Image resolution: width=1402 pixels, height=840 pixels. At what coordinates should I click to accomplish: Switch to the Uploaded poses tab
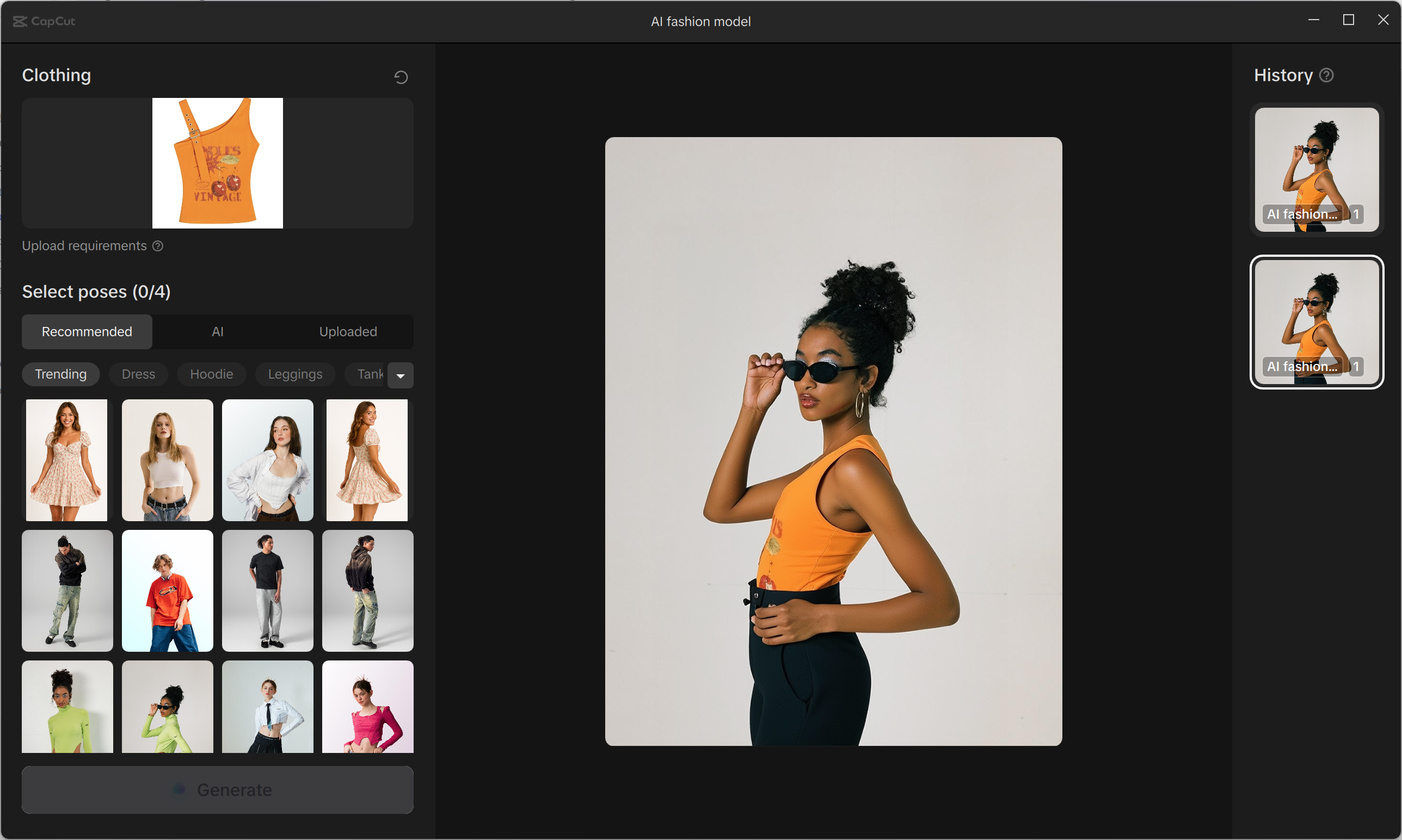pos(348,332)
